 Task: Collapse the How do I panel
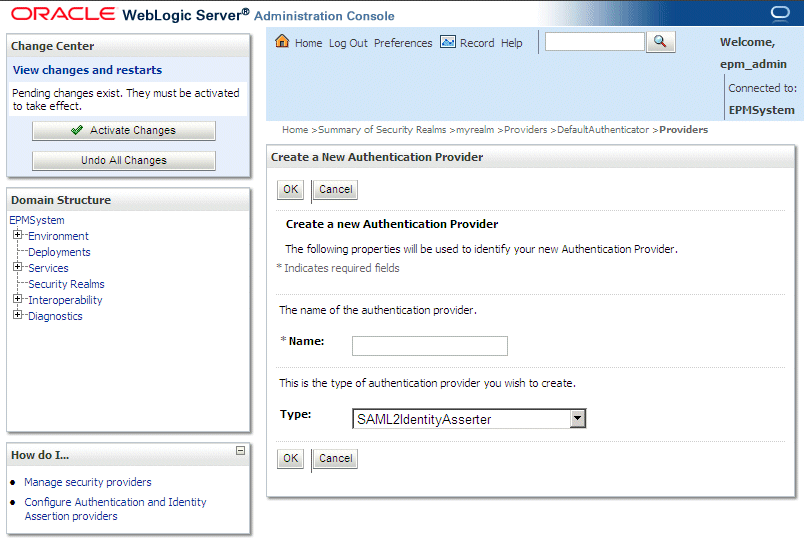coord(240,451)
